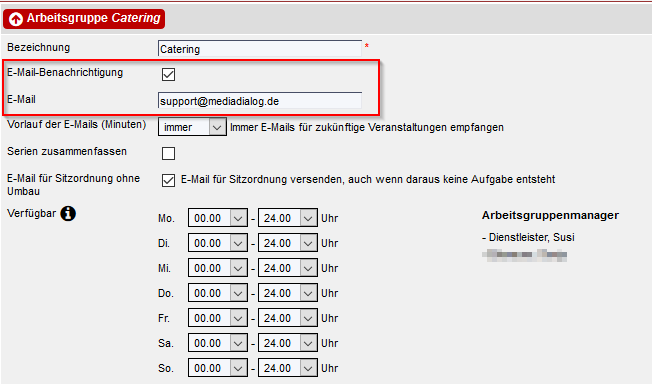Click the E-Mail für Sitzordnung versenden description text
The width and height of the screenshot is (652, 384).
(368, 179)
